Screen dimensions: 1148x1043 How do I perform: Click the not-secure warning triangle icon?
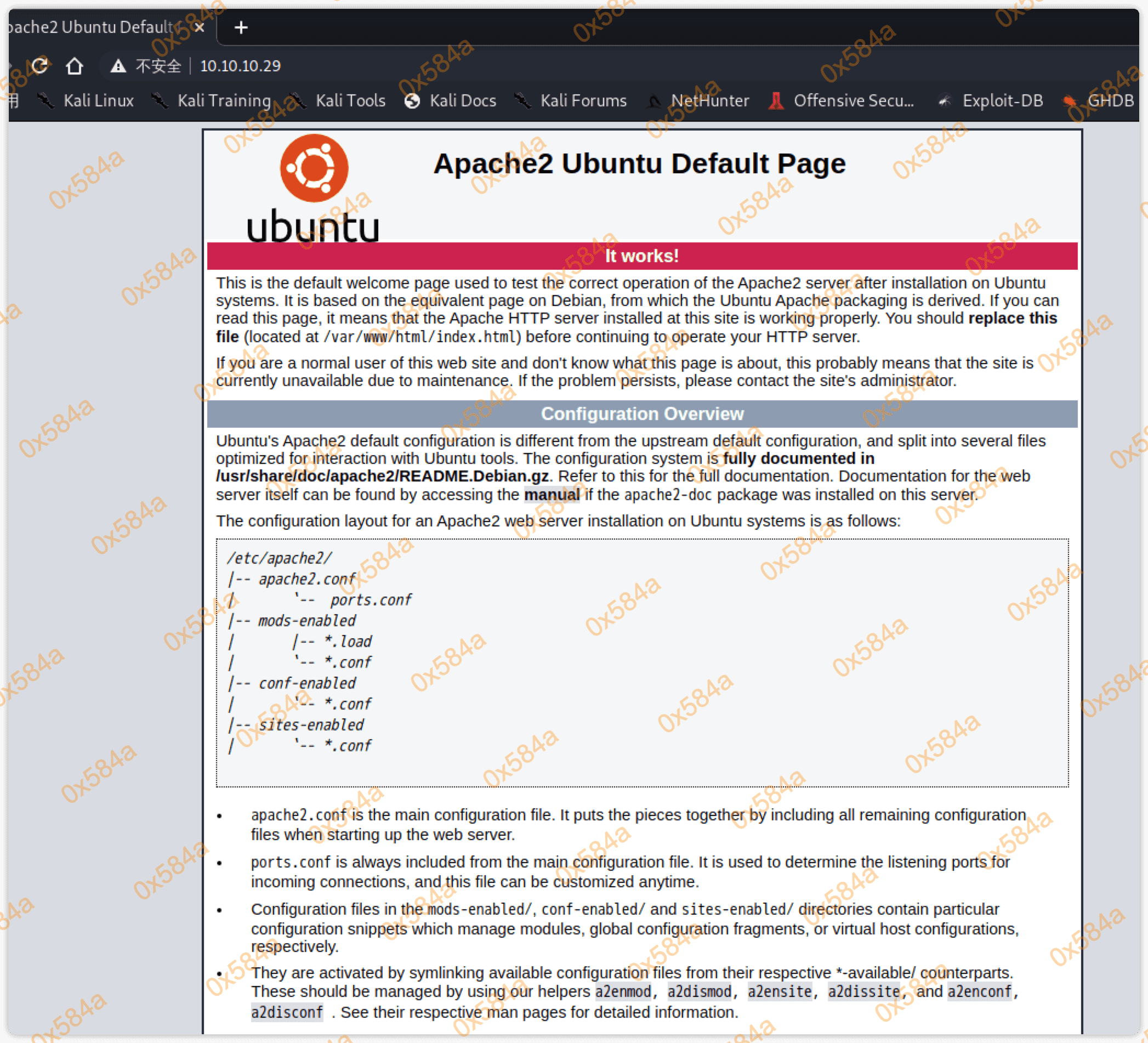[118, 66]
